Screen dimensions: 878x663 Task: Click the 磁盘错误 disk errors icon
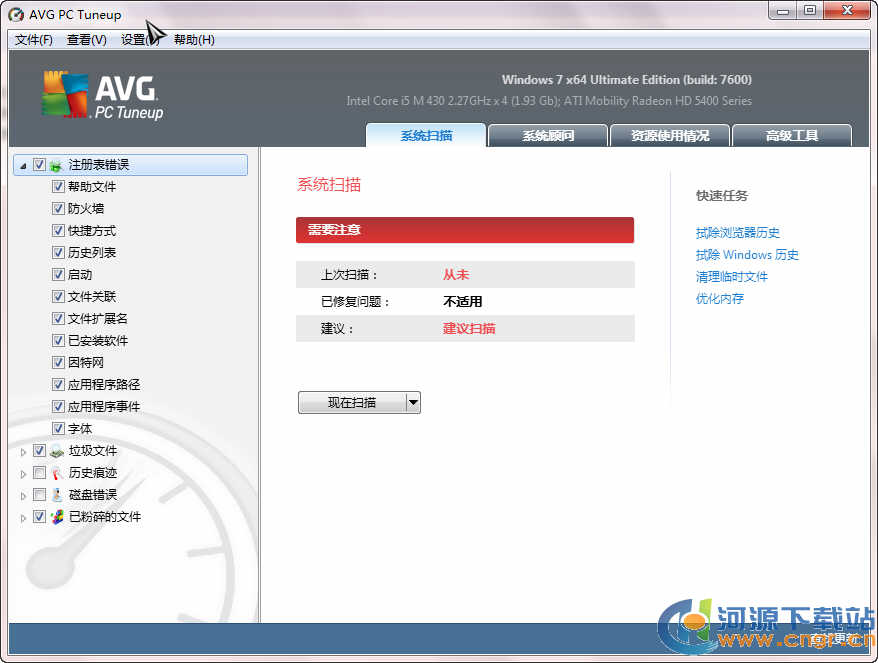coord(56,495)
